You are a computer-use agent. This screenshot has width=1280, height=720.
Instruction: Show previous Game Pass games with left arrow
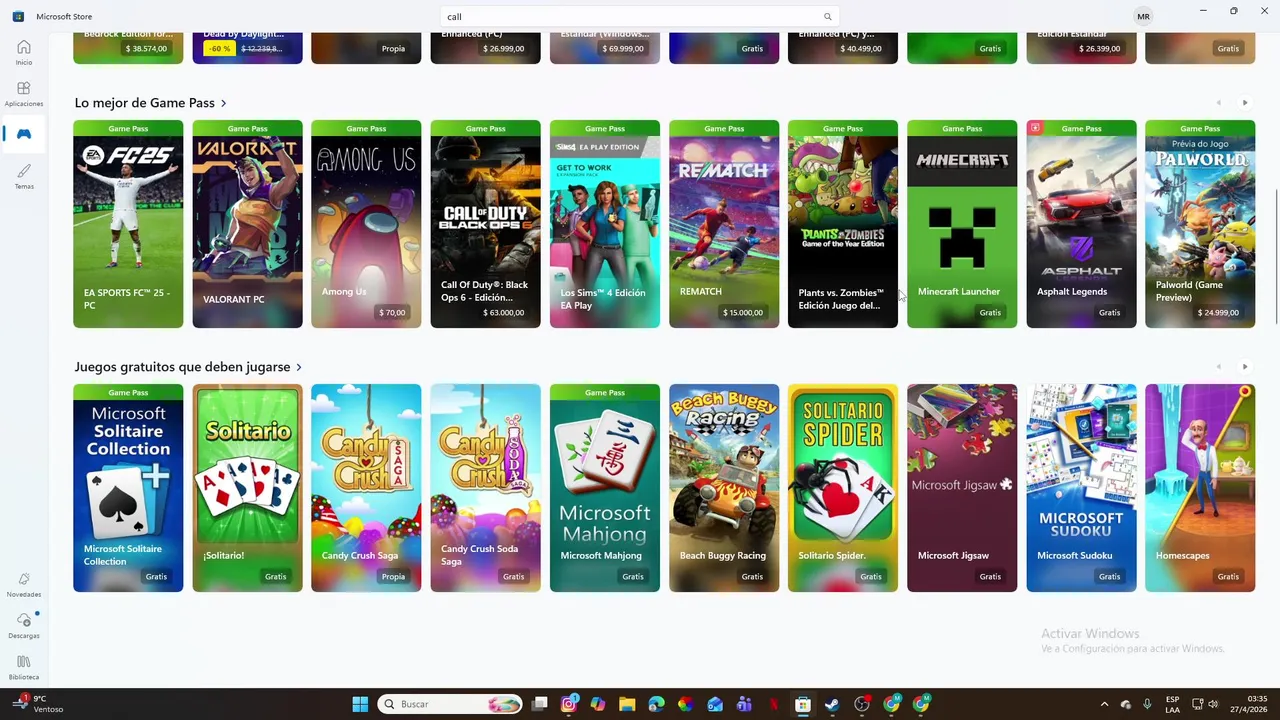click(x=1218, y=103)
